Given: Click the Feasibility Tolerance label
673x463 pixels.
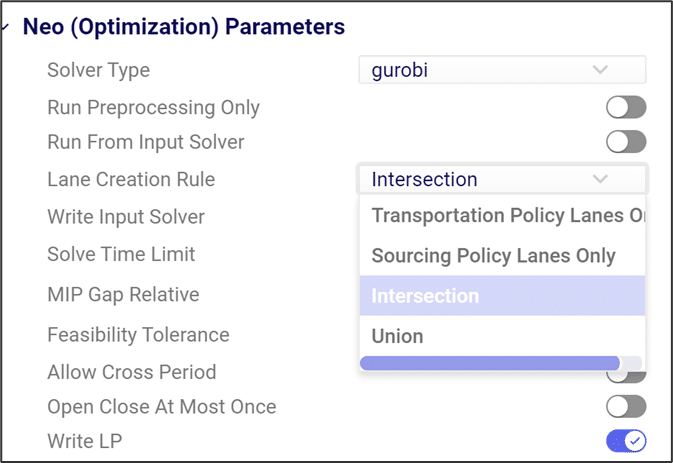Looking at the screenshot, I should [138, 335].
